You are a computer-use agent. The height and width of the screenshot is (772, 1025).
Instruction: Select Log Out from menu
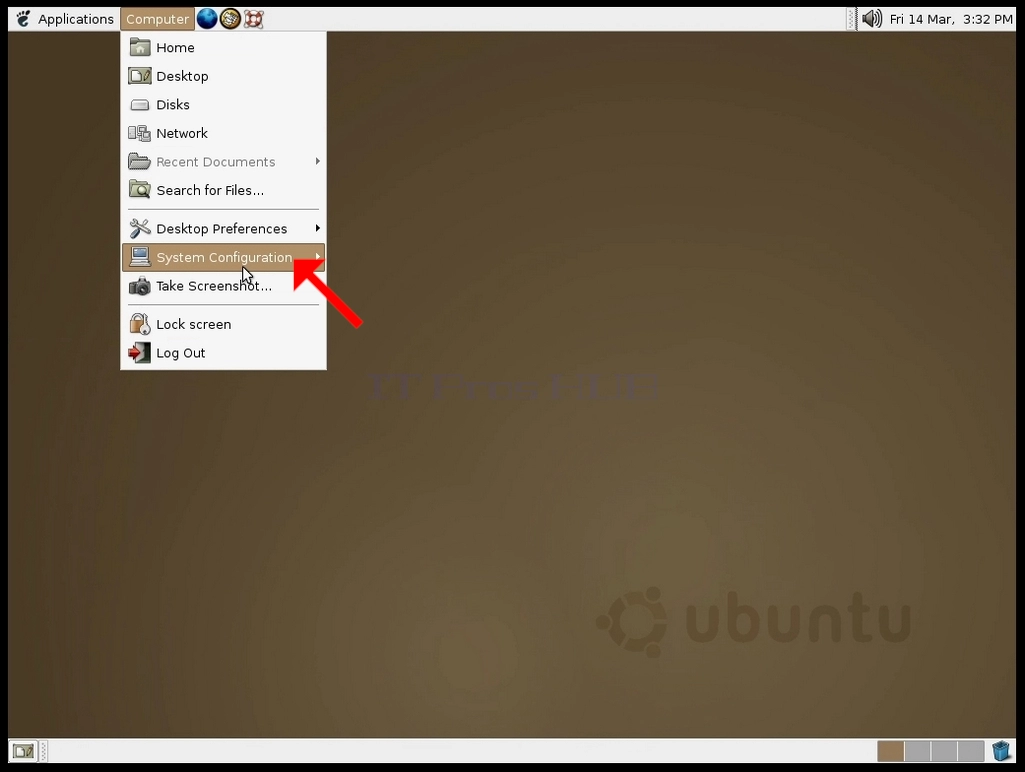(x=224, y=353)
